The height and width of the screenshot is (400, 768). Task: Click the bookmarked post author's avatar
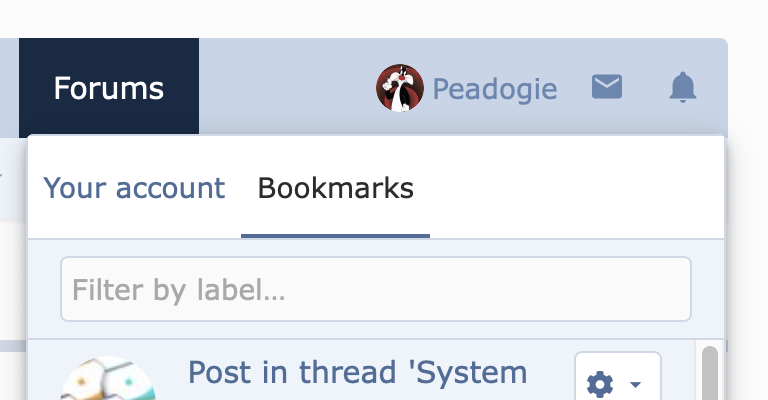(x=108, y=378)
